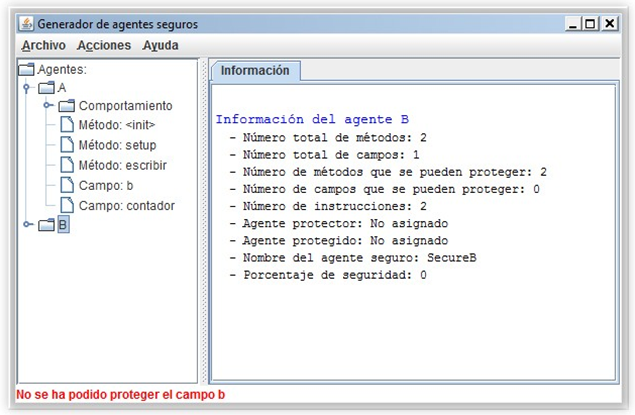This screenshot has height=415, width=635.
Task: Switch to the Información tab
Action: [254, 71]
